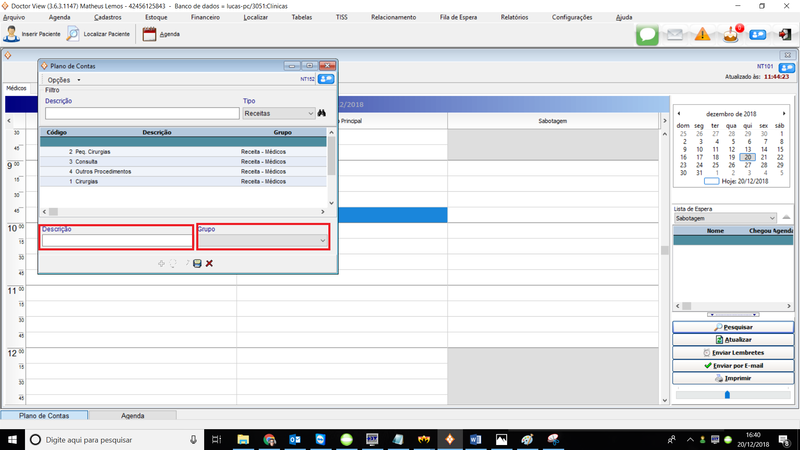Image resolution: width=800 pixels, height=450 pixels.
Task: Click the exit door icon in the top toolbar
Action: (x=785, y=35)
